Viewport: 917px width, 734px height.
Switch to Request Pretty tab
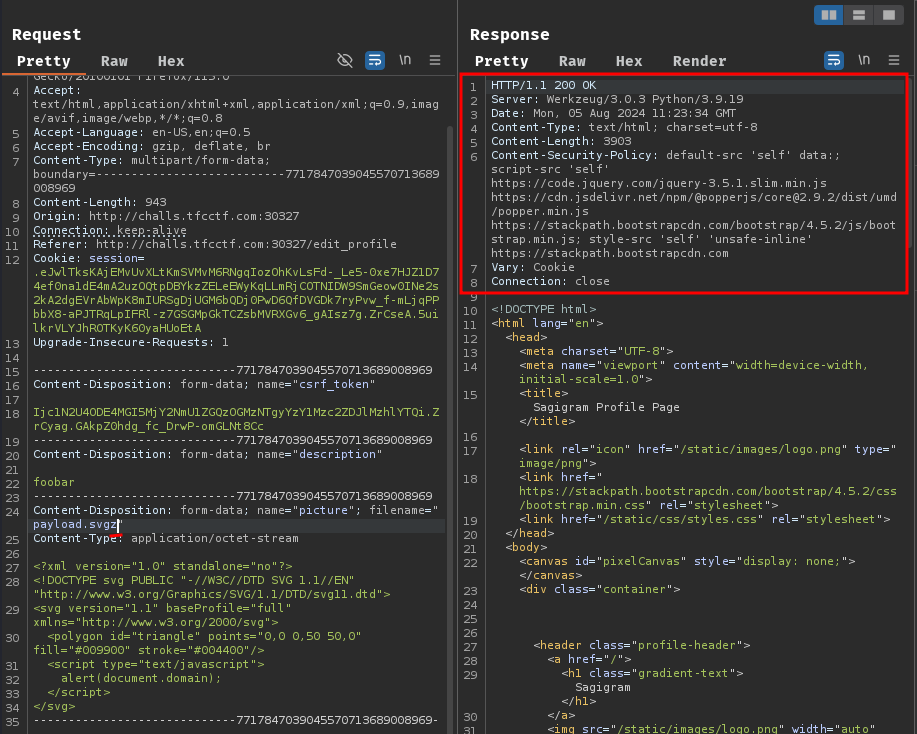pos(44,61)
